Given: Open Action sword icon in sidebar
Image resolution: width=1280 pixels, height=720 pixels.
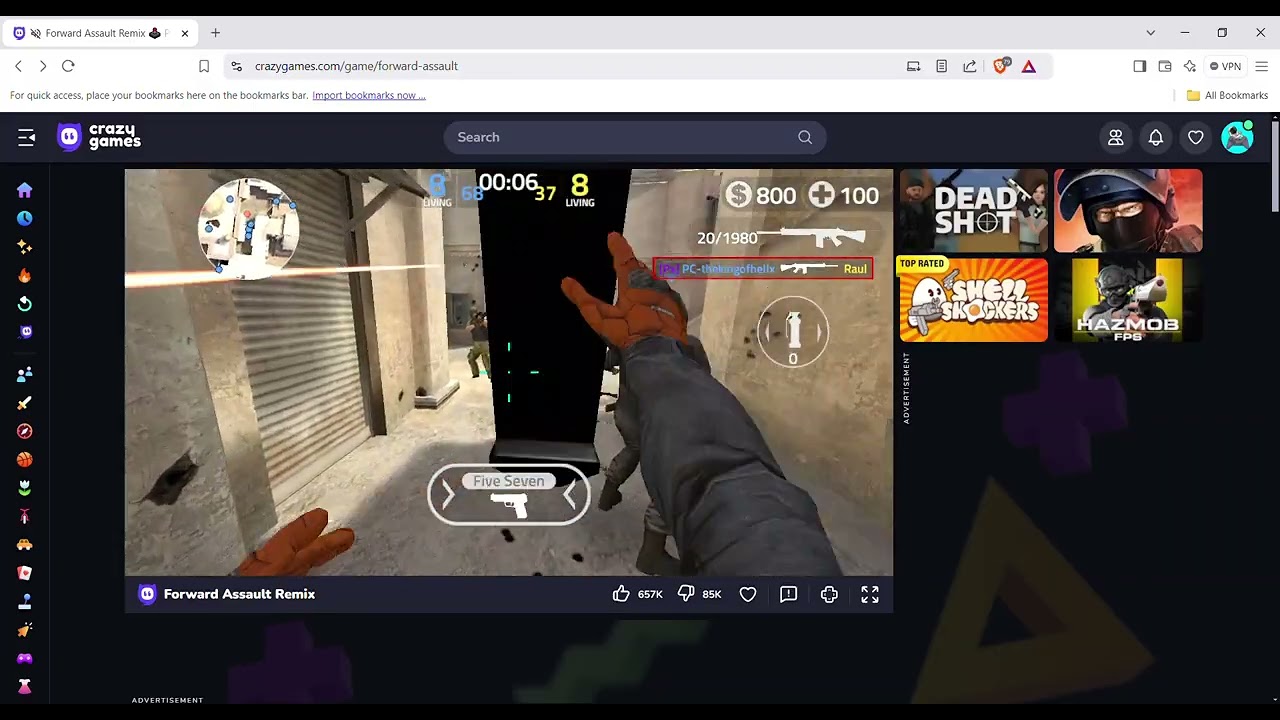Looking at the screenshot, I should point(25,403).
